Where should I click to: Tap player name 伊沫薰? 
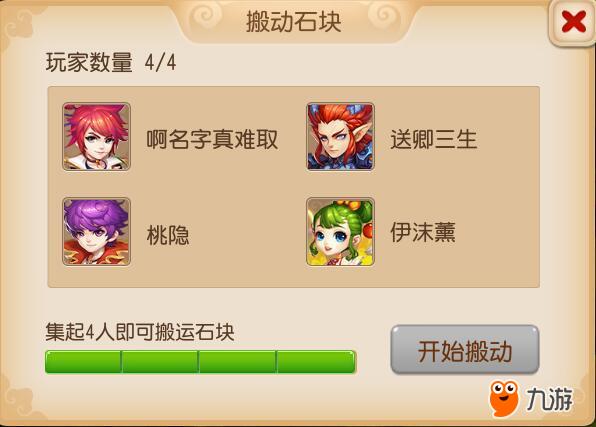coord(423,232)
